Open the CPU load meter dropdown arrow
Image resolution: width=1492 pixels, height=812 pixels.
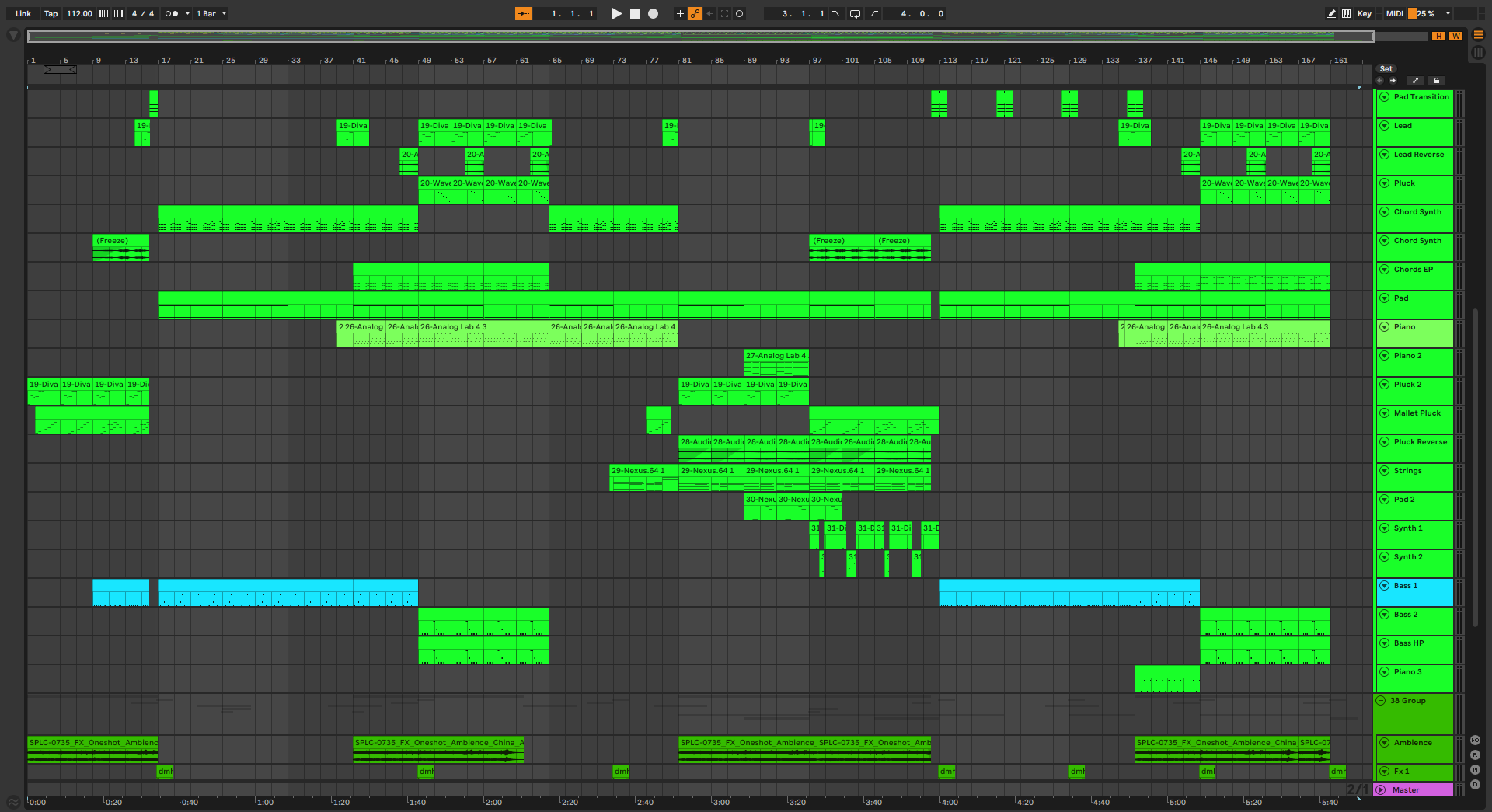tap(1448, 13)
